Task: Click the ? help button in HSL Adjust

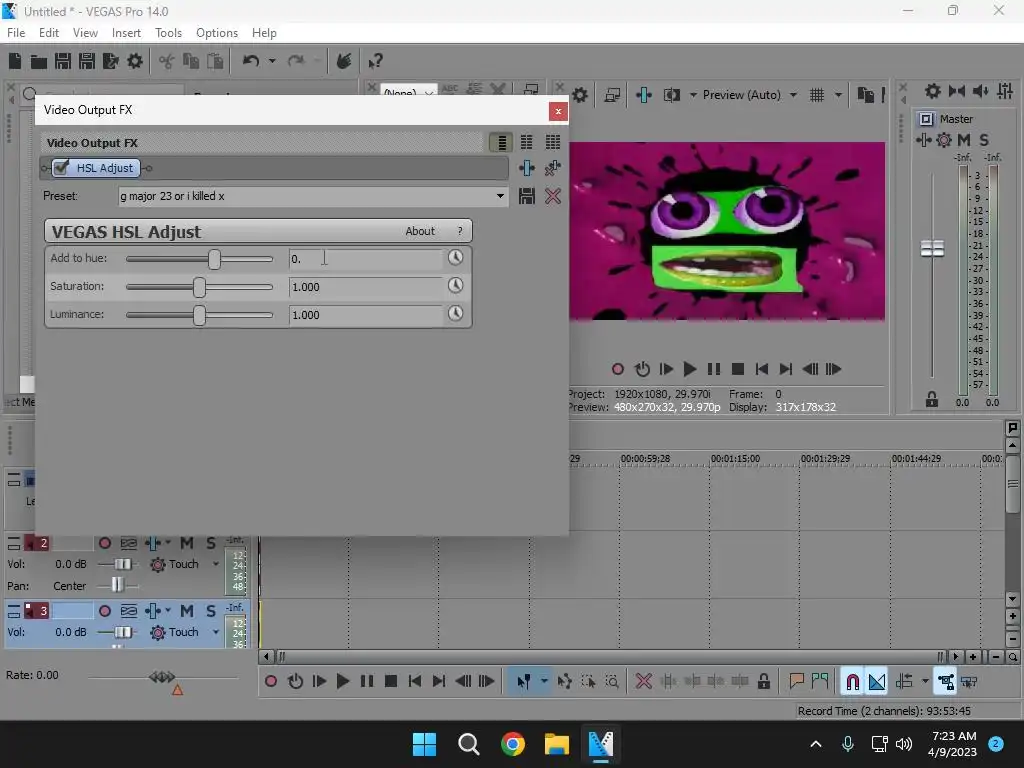Action: (x=460, y=231)
